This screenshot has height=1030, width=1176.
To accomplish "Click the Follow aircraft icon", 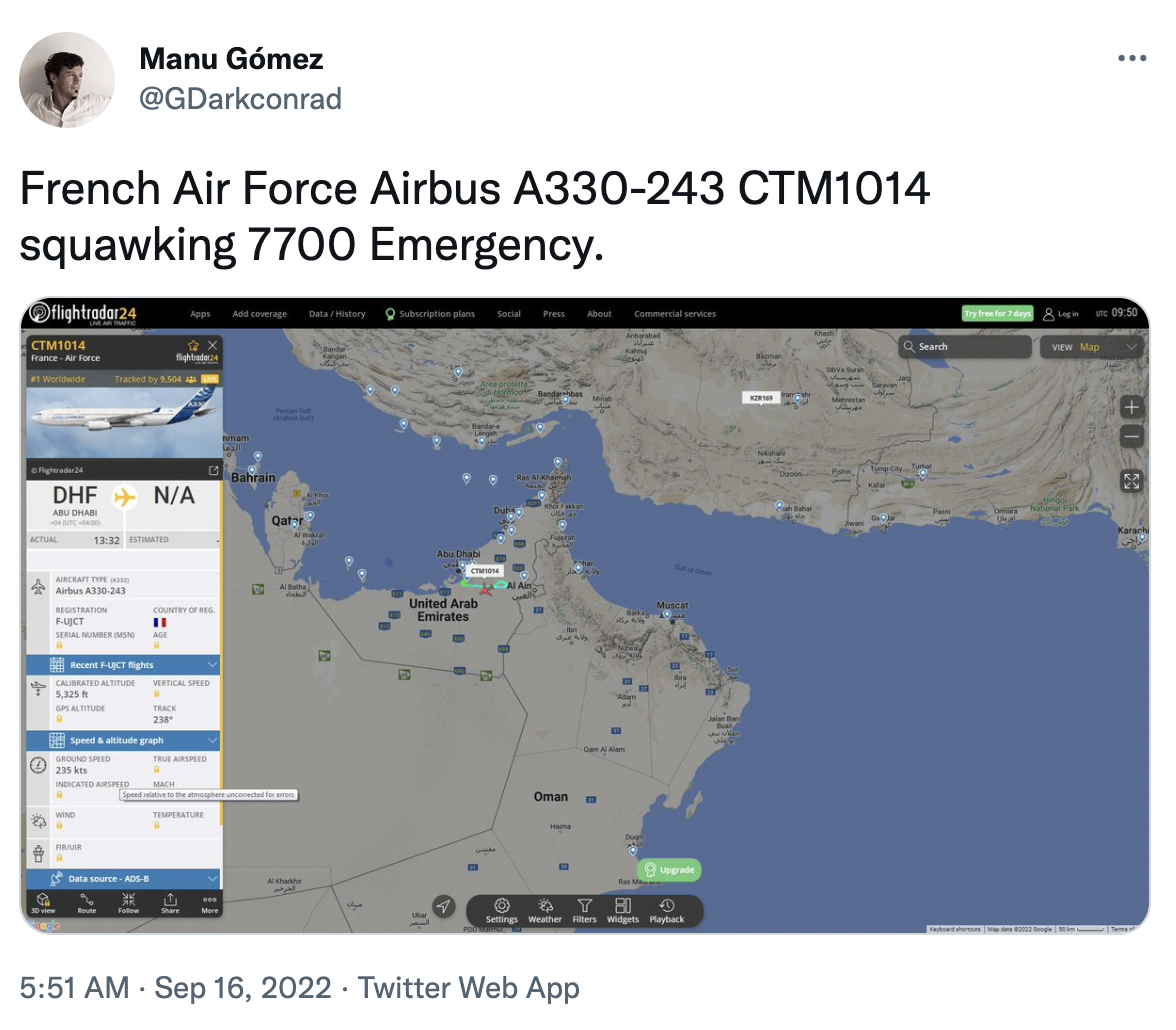I will coord(128,902).
